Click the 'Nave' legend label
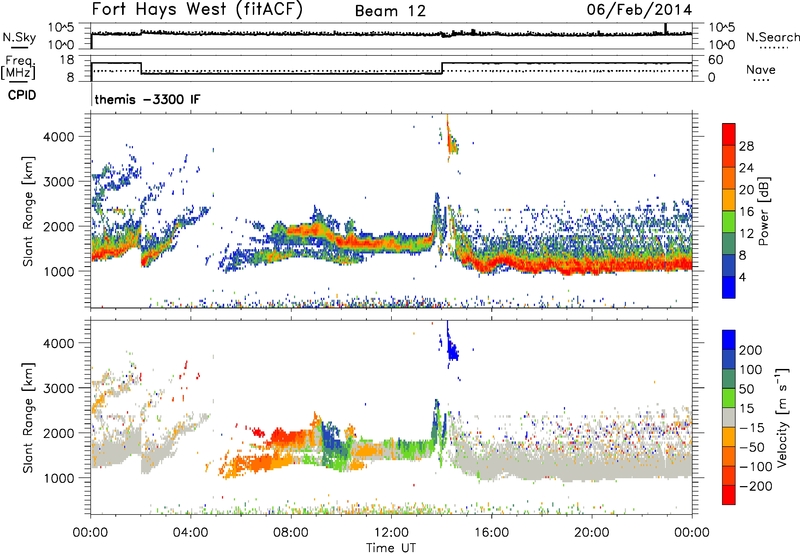The image size is (800, 554). pyautogui.click(x=761, y=69)
